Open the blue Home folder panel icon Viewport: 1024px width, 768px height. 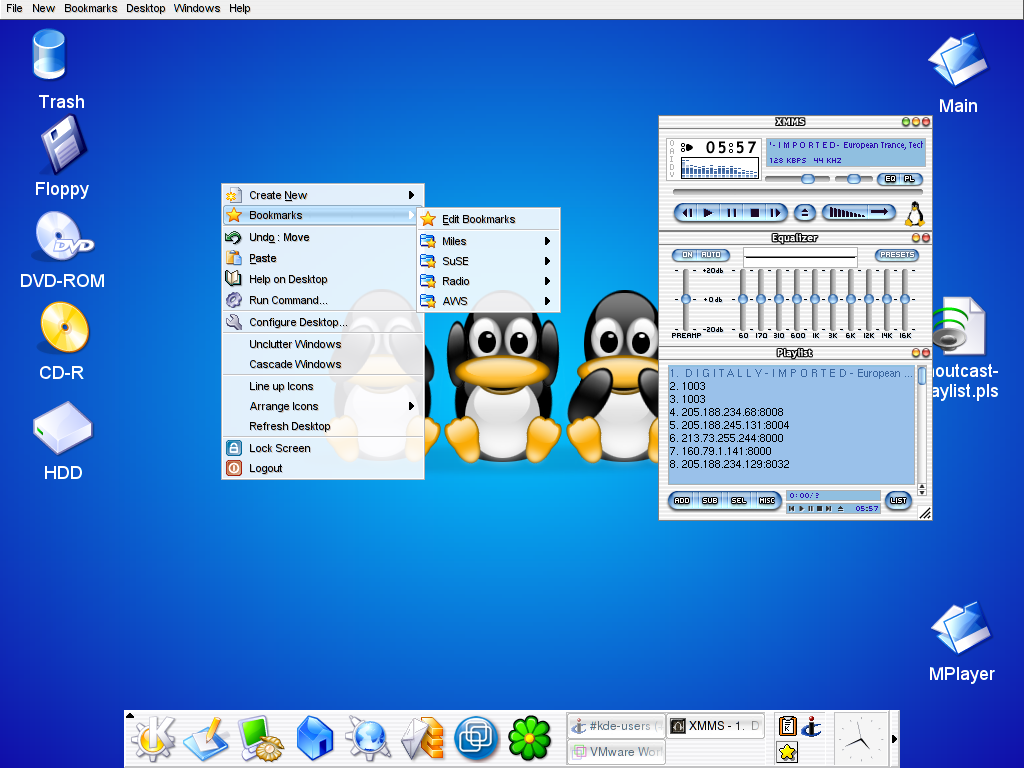coord(315,739)
